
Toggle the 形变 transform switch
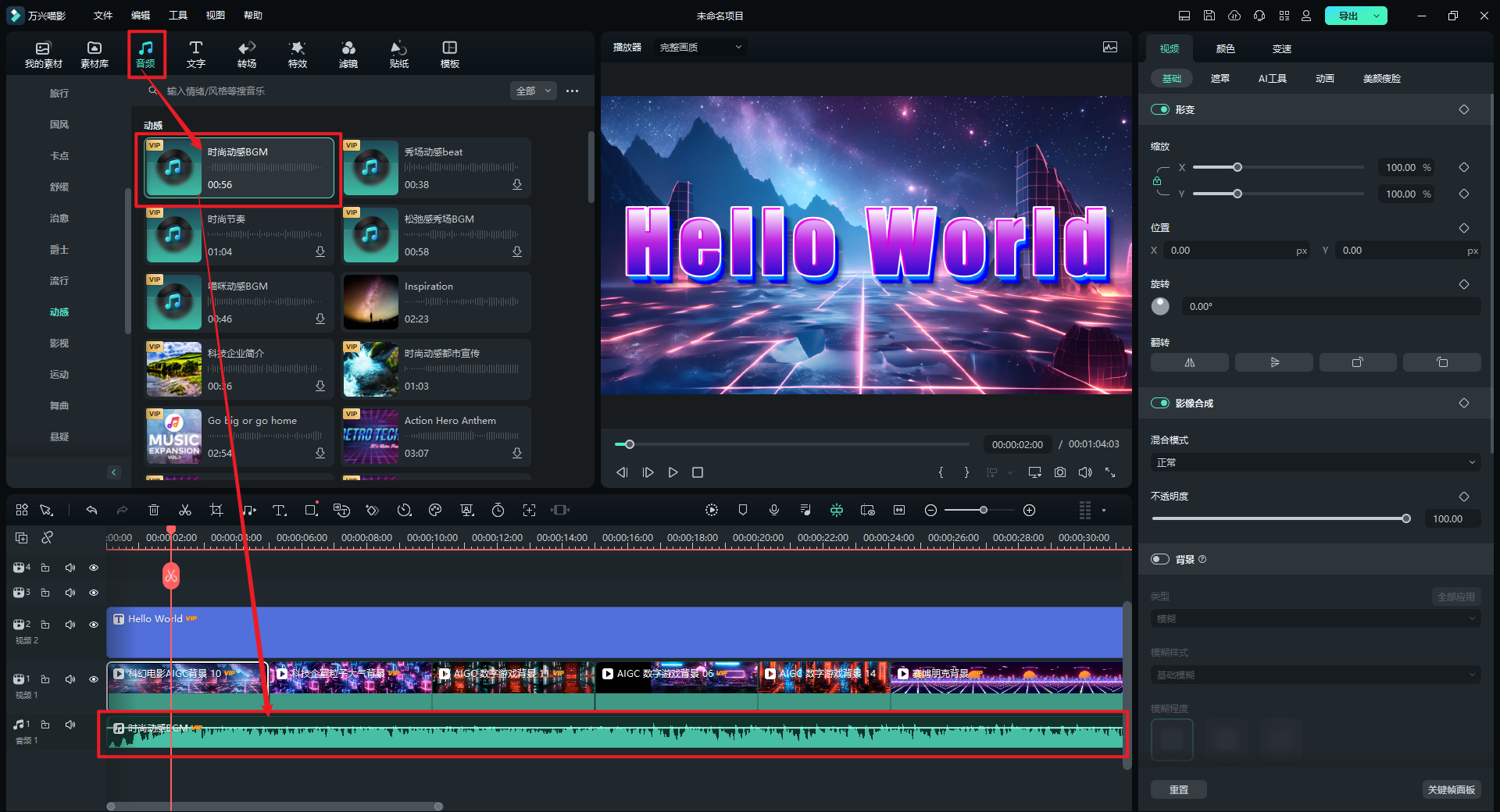click(x=1159, y=109)
